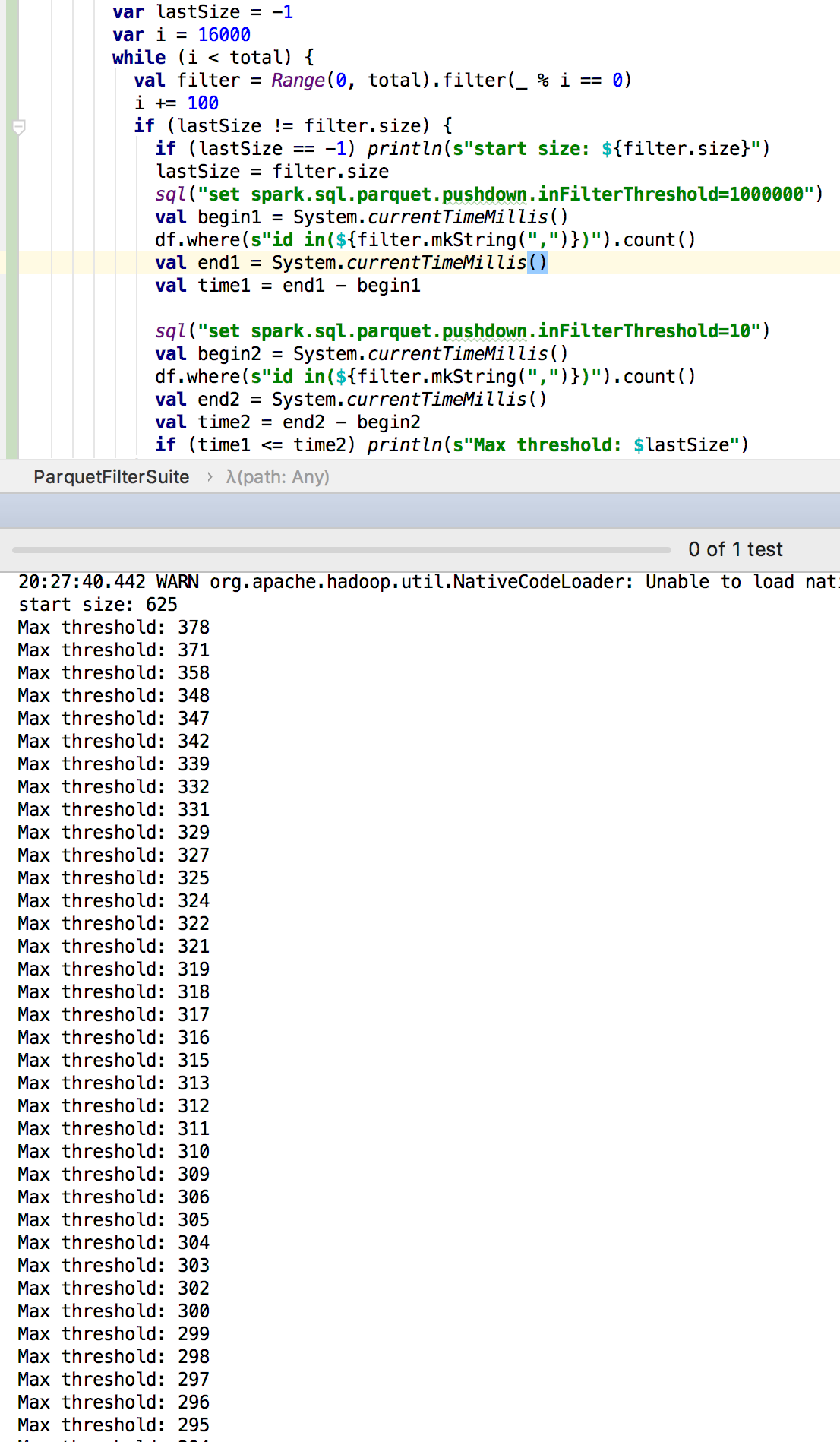Click the test progress bar
Screen dimensions: 840x1442
coord(342,549)
